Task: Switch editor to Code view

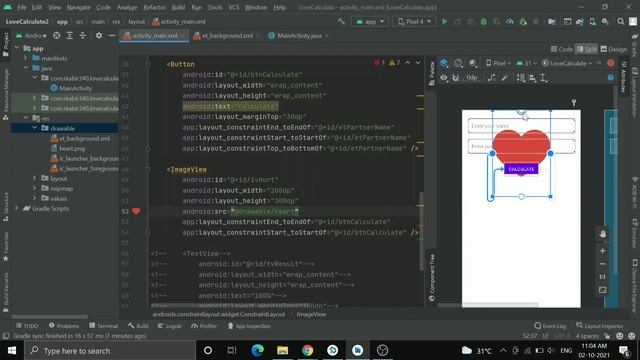Action: pyautogui.click(x=562, y=49)
